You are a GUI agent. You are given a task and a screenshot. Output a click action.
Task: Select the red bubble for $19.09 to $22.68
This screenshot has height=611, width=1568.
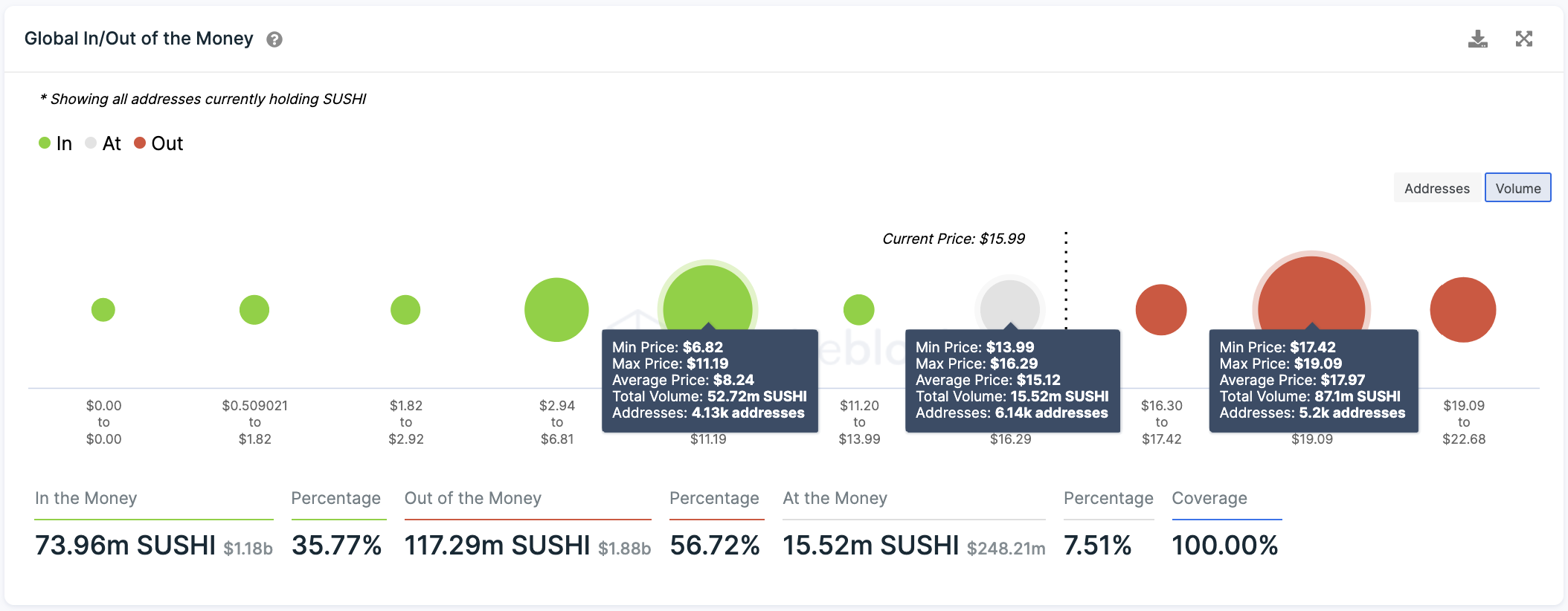click(1463, 310)
